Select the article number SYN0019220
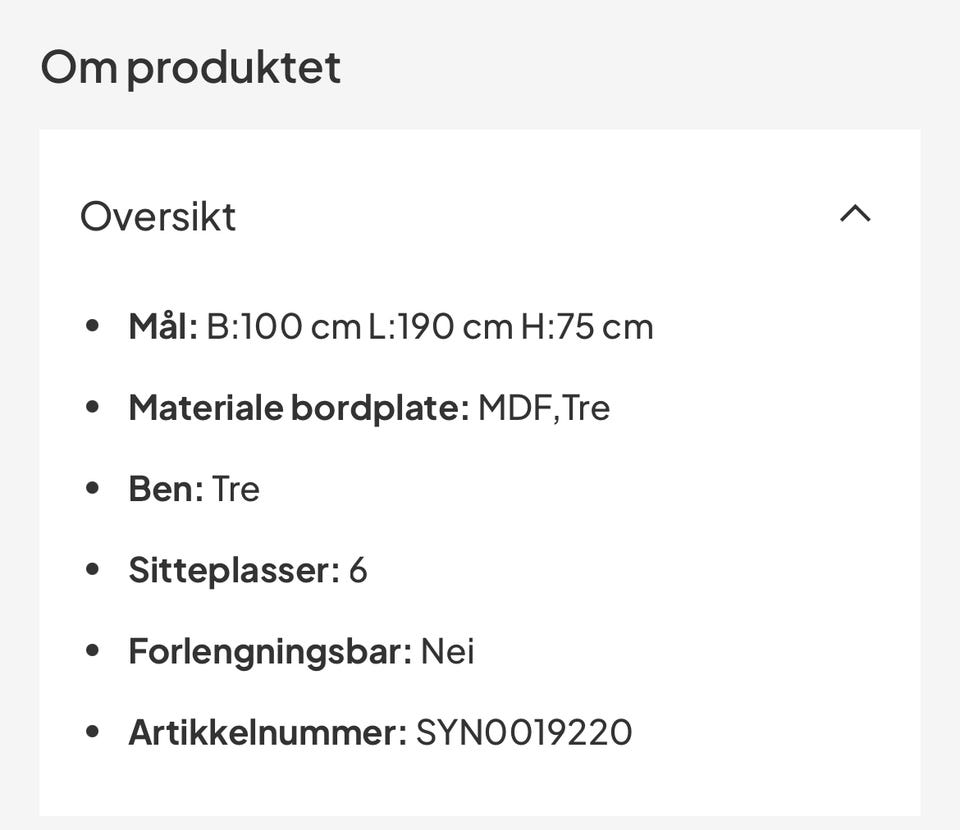This screenshot has height=830, width=960. tap(524, 733)
